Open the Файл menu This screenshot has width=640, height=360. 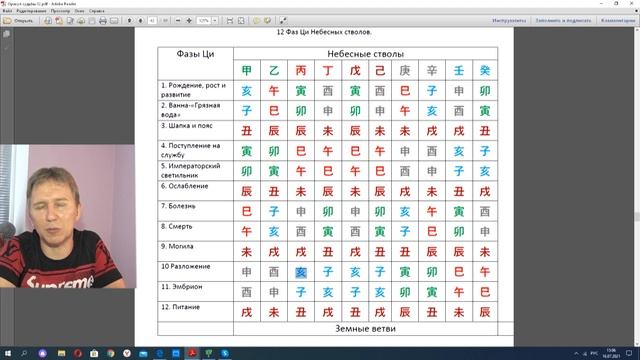7,11
